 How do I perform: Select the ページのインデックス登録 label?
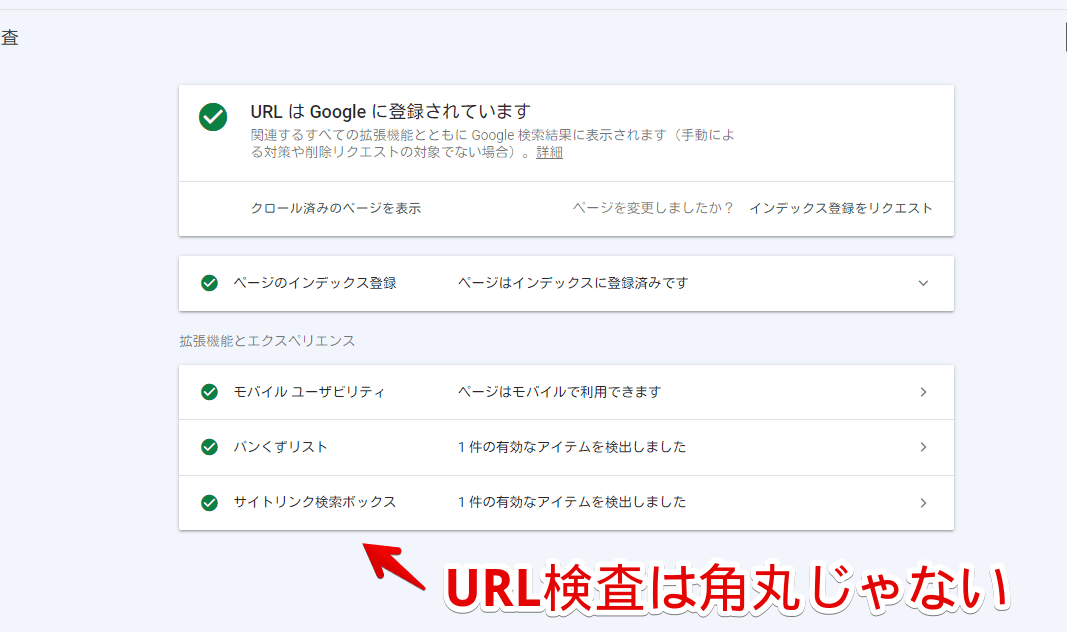point(315,283)
